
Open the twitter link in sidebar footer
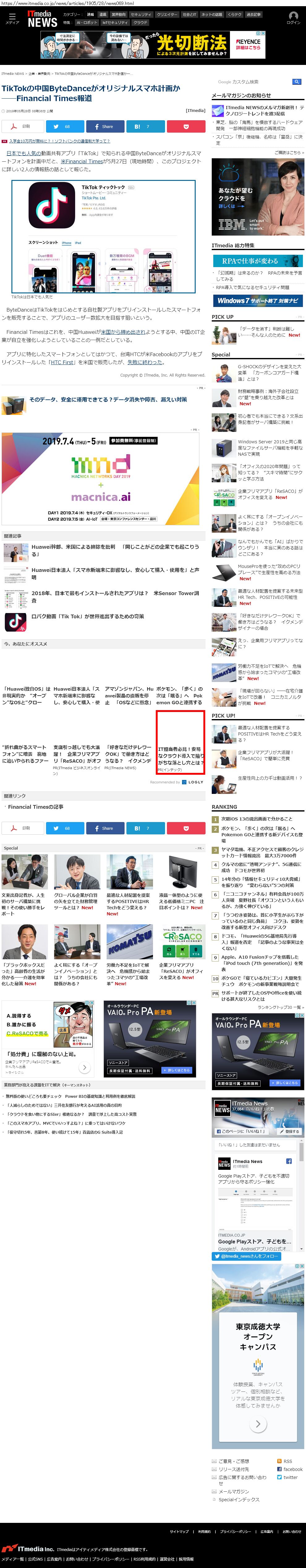287,1477
